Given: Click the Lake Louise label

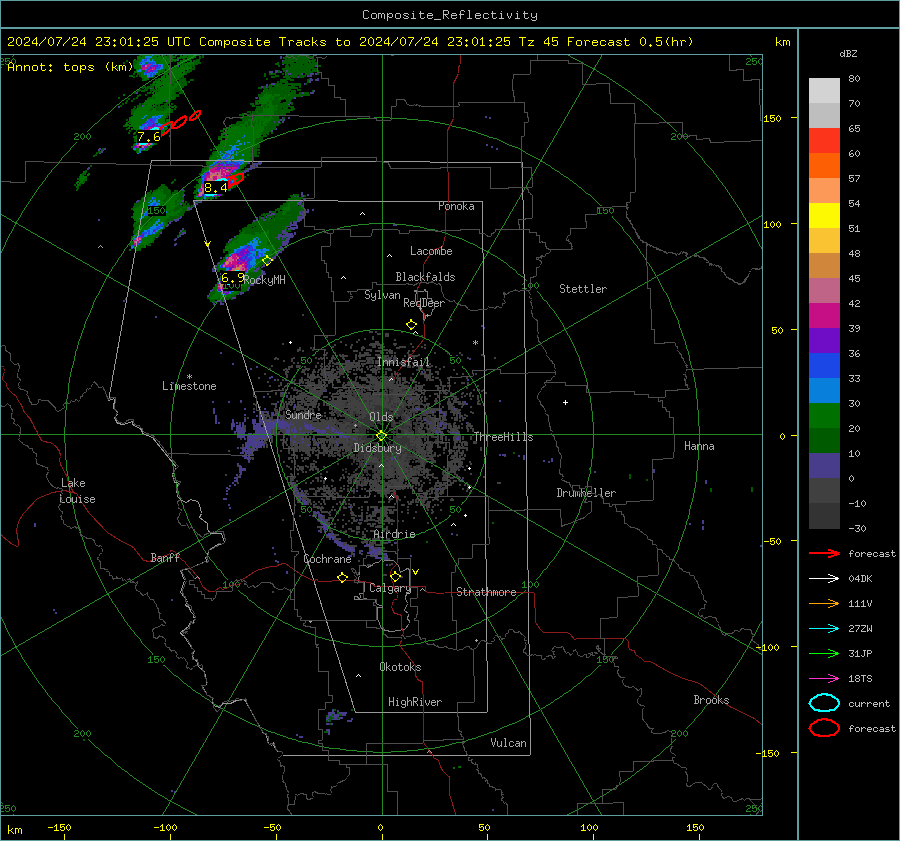Looking at the screenshot, I should click(x=78, y=491).
